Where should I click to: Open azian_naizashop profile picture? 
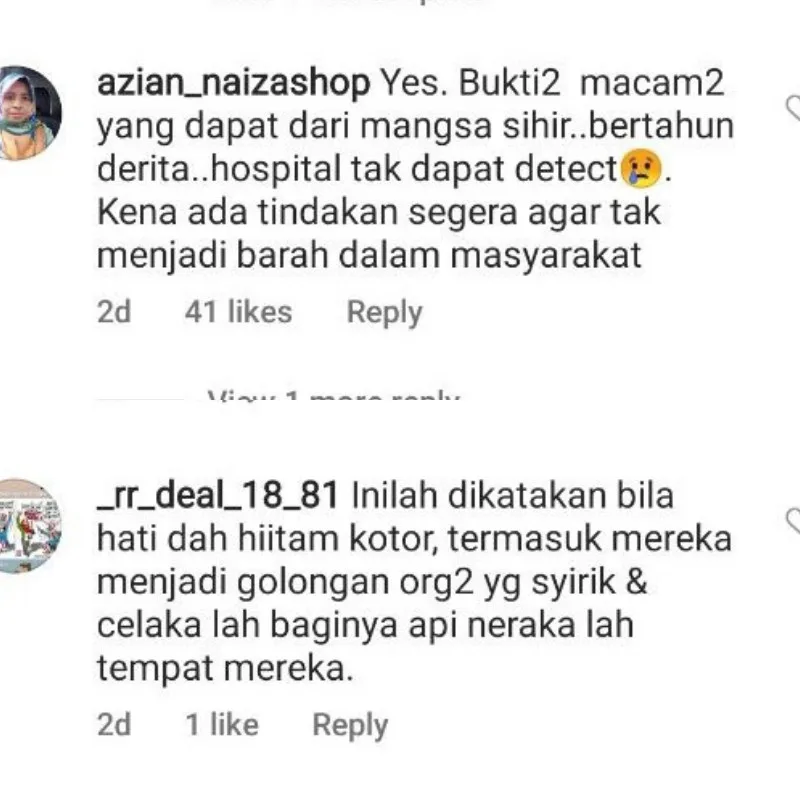[x=30, y=113]
